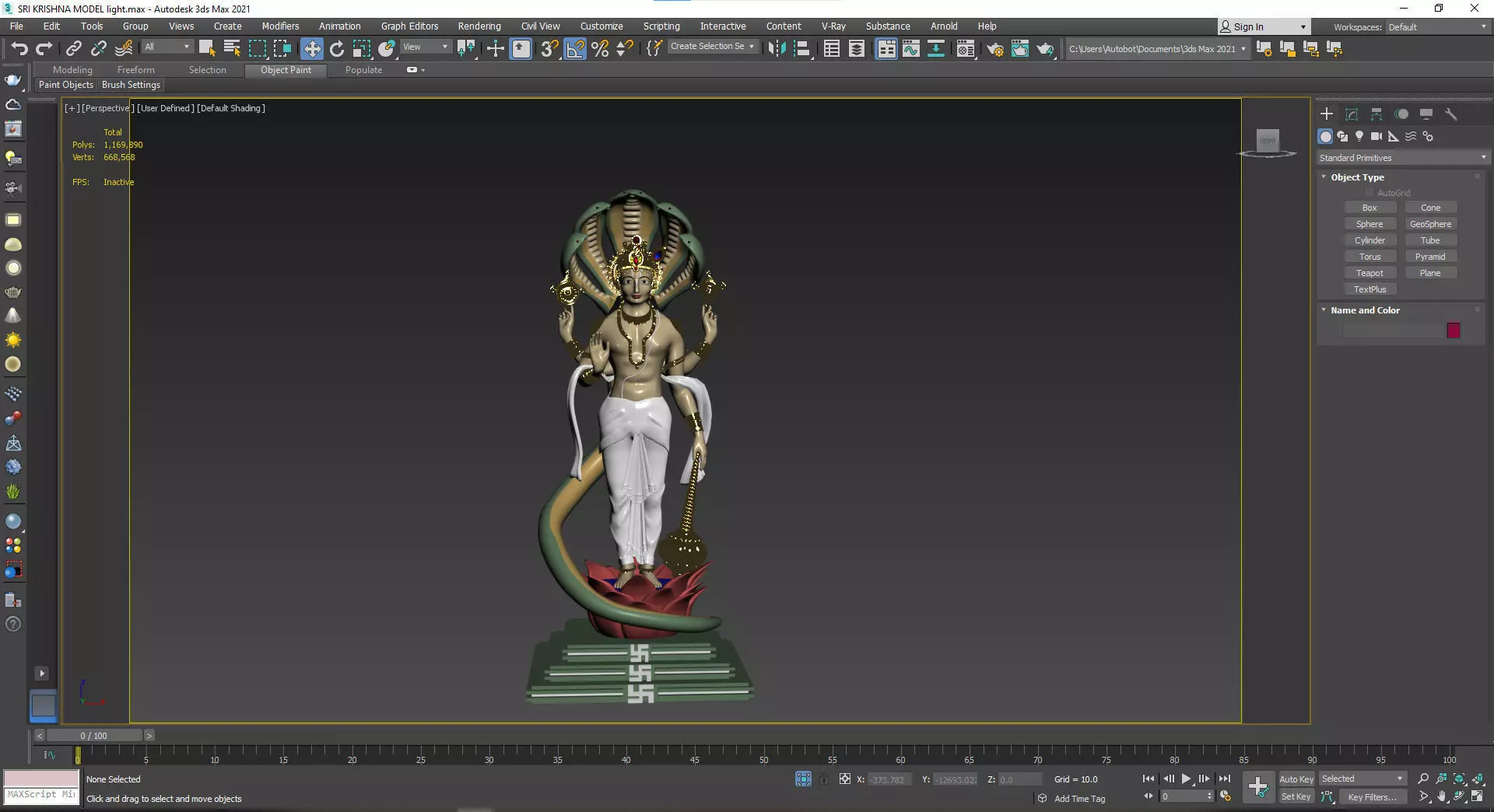
Task: Open the reference coordinate 'View' dropdown
Action: 426,47
